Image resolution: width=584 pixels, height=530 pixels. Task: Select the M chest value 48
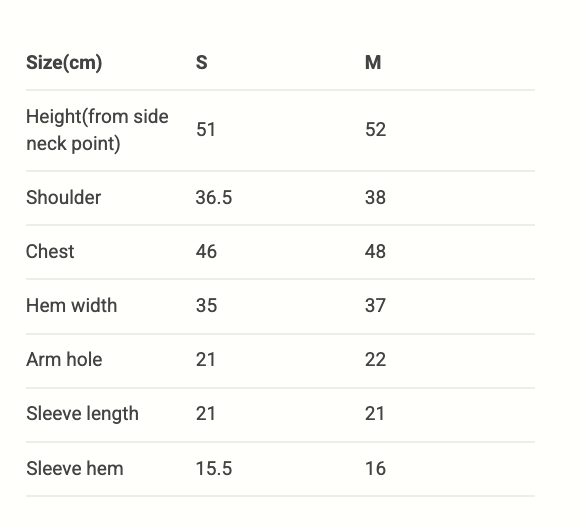(375, 251)
